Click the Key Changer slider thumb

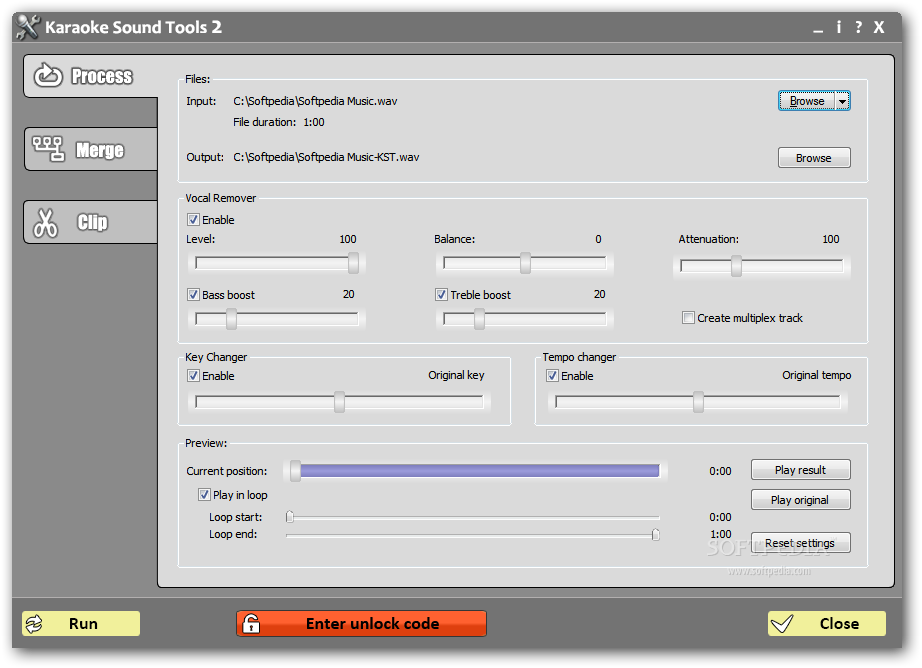339,402
